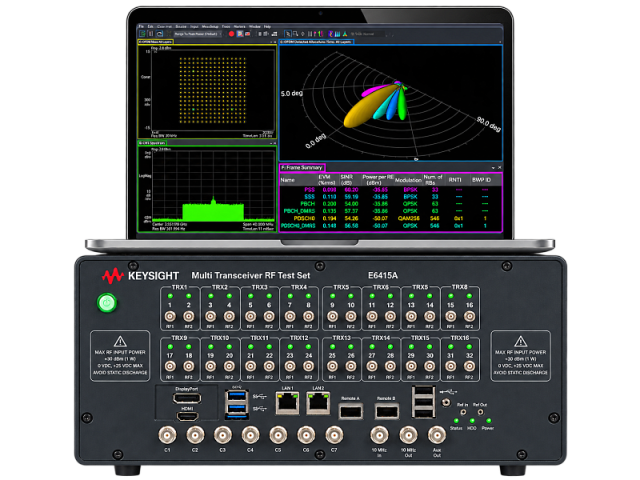Viewport: 640px width, 480px height.
Task: Select the arrow pointer tool icon
Action: [x=288, y=34]
